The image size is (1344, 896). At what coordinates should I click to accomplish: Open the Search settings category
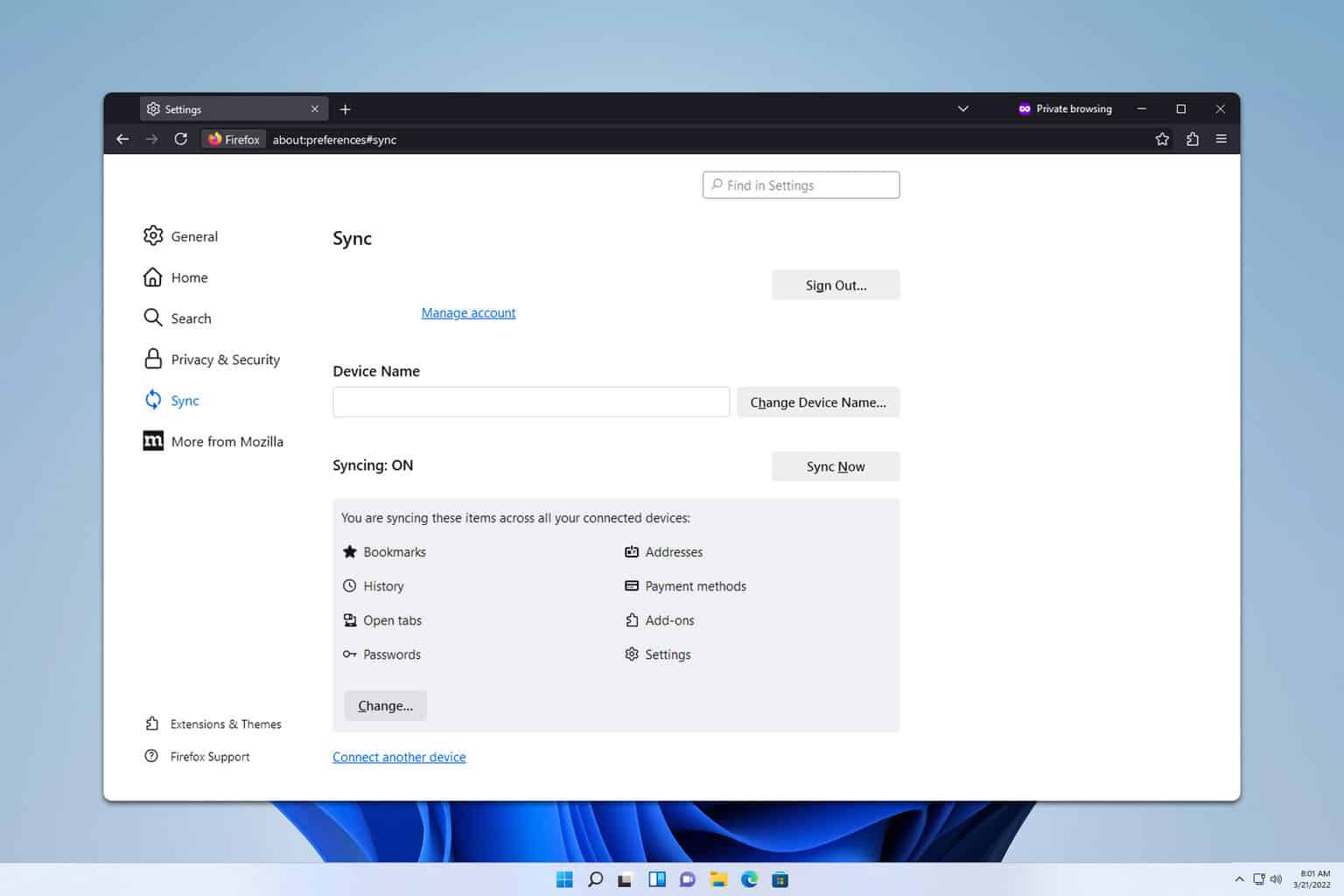click(x=178, y=318)
